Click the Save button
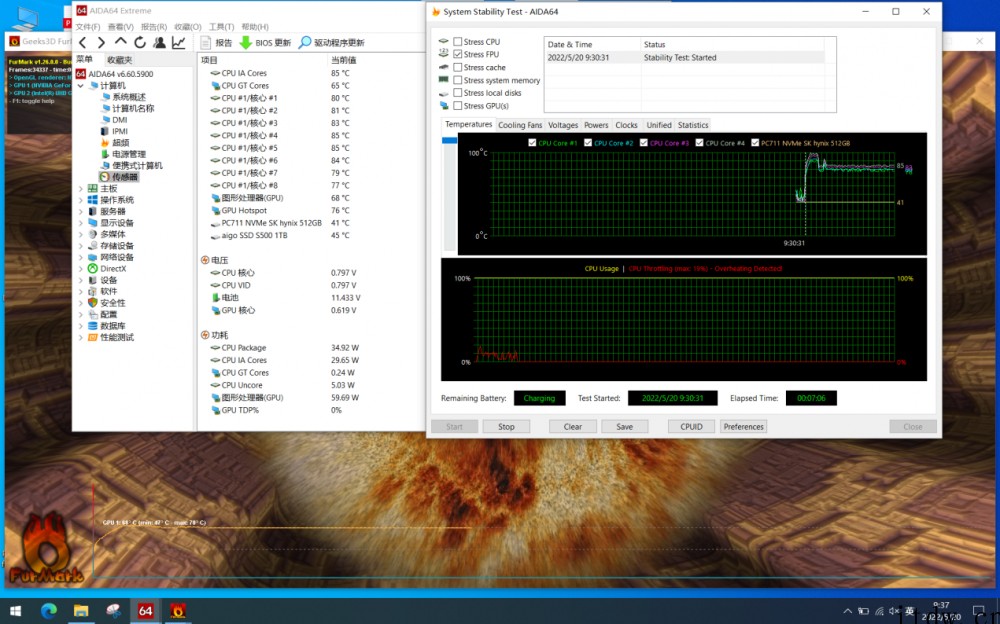This screenshot has height=624, width=1000. (x=624, y=427)
